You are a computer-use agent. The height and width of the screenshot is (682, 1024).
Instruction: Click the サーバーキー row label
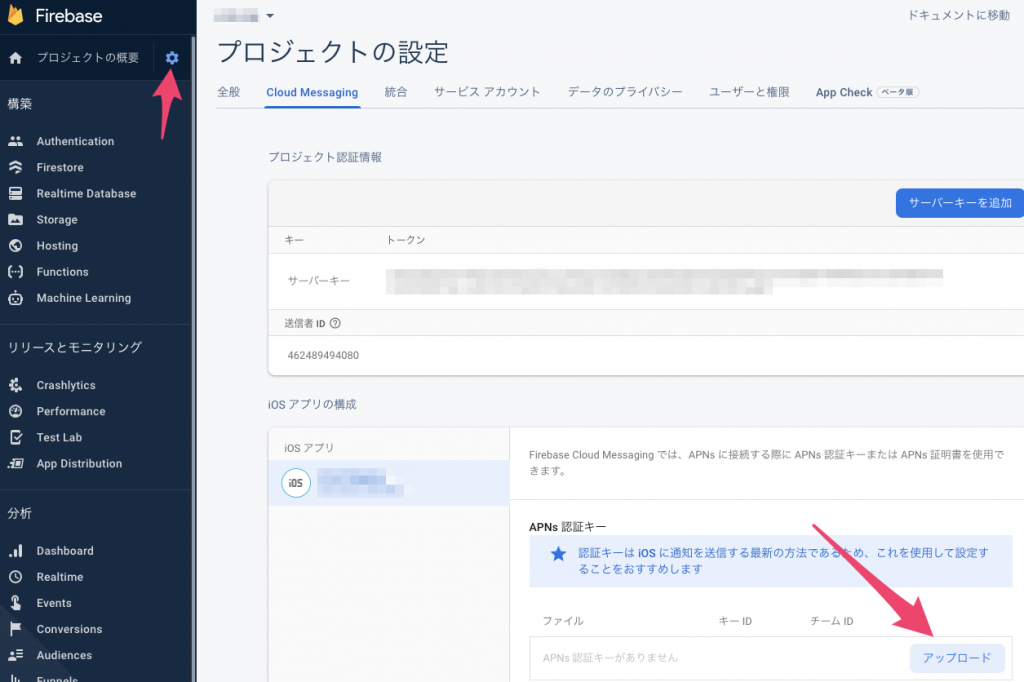click(x=319, y=281)
